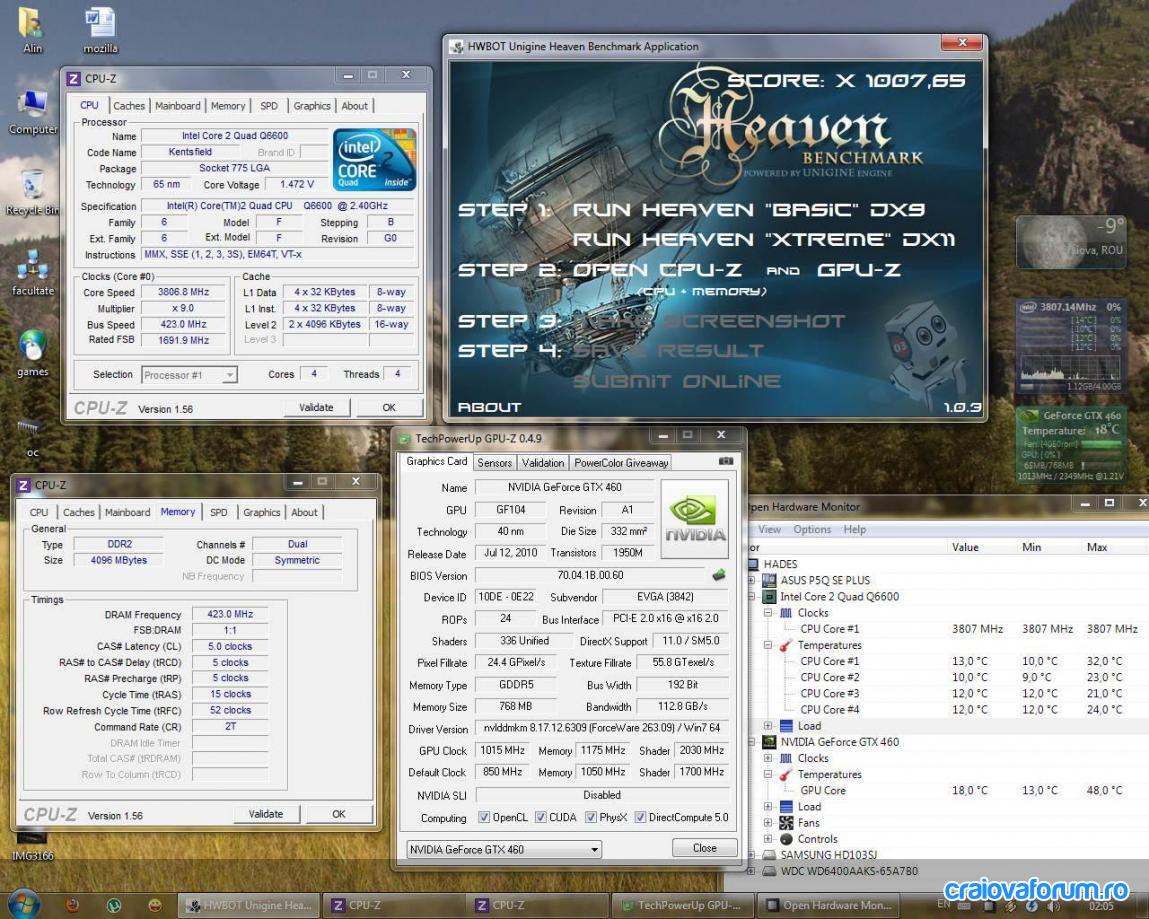Viewport: 1149px width, 919px height.
Task: Click the NVIDIA logo in GPU-Z
Action: pyautogui.click(x=695, y=521)
